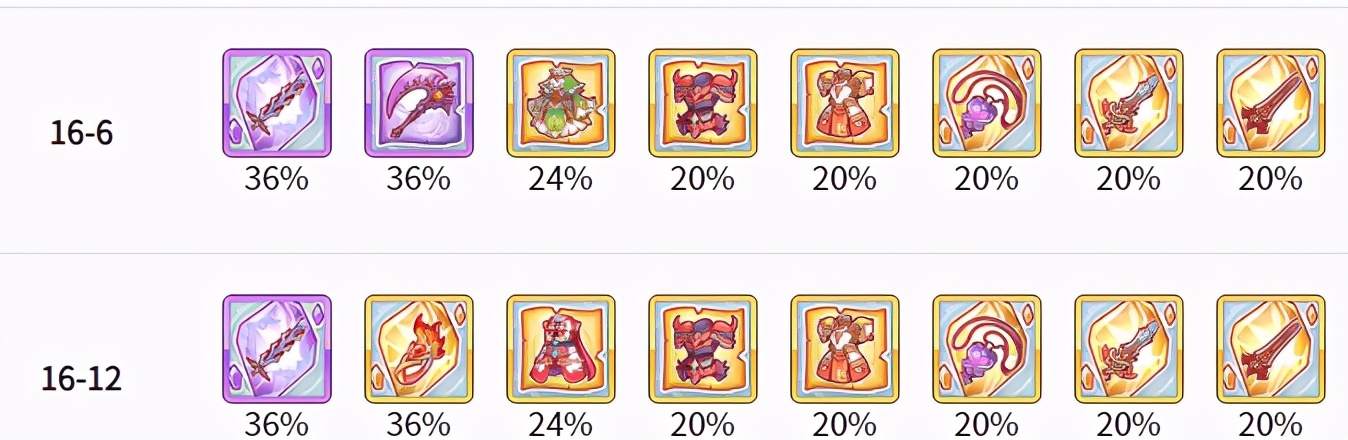Select the flame staff fragment in row 16-12

coord(419,349)
